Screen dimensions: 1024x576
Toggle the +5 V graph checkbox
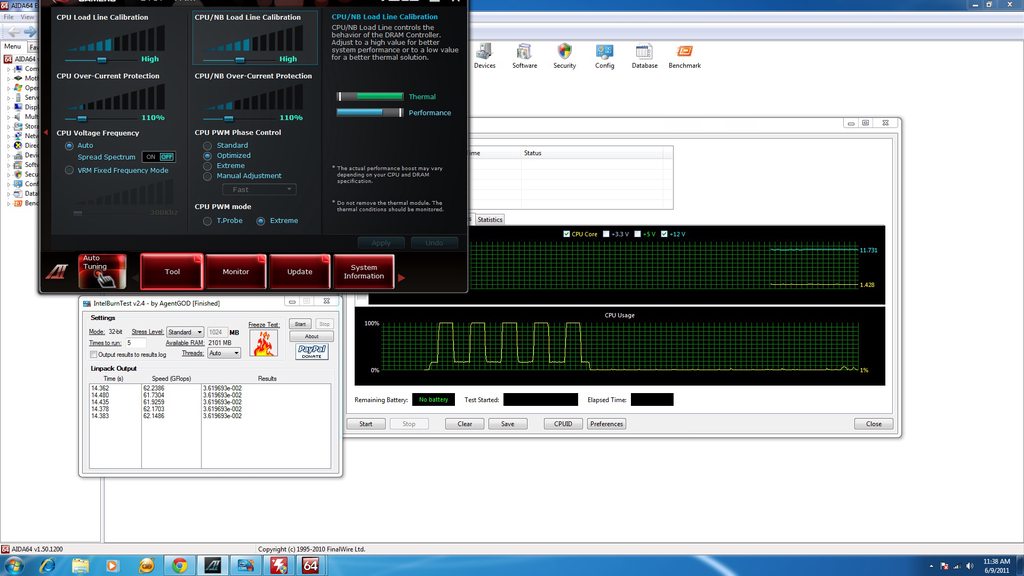point(637,234)
